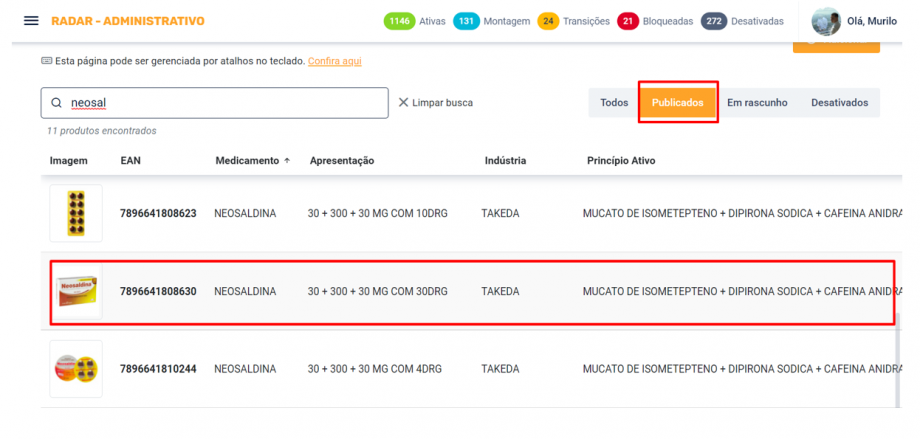Viewport: 920px width, 439px height.
Task: Click the search magnifier icon
Action: point(56,103)
